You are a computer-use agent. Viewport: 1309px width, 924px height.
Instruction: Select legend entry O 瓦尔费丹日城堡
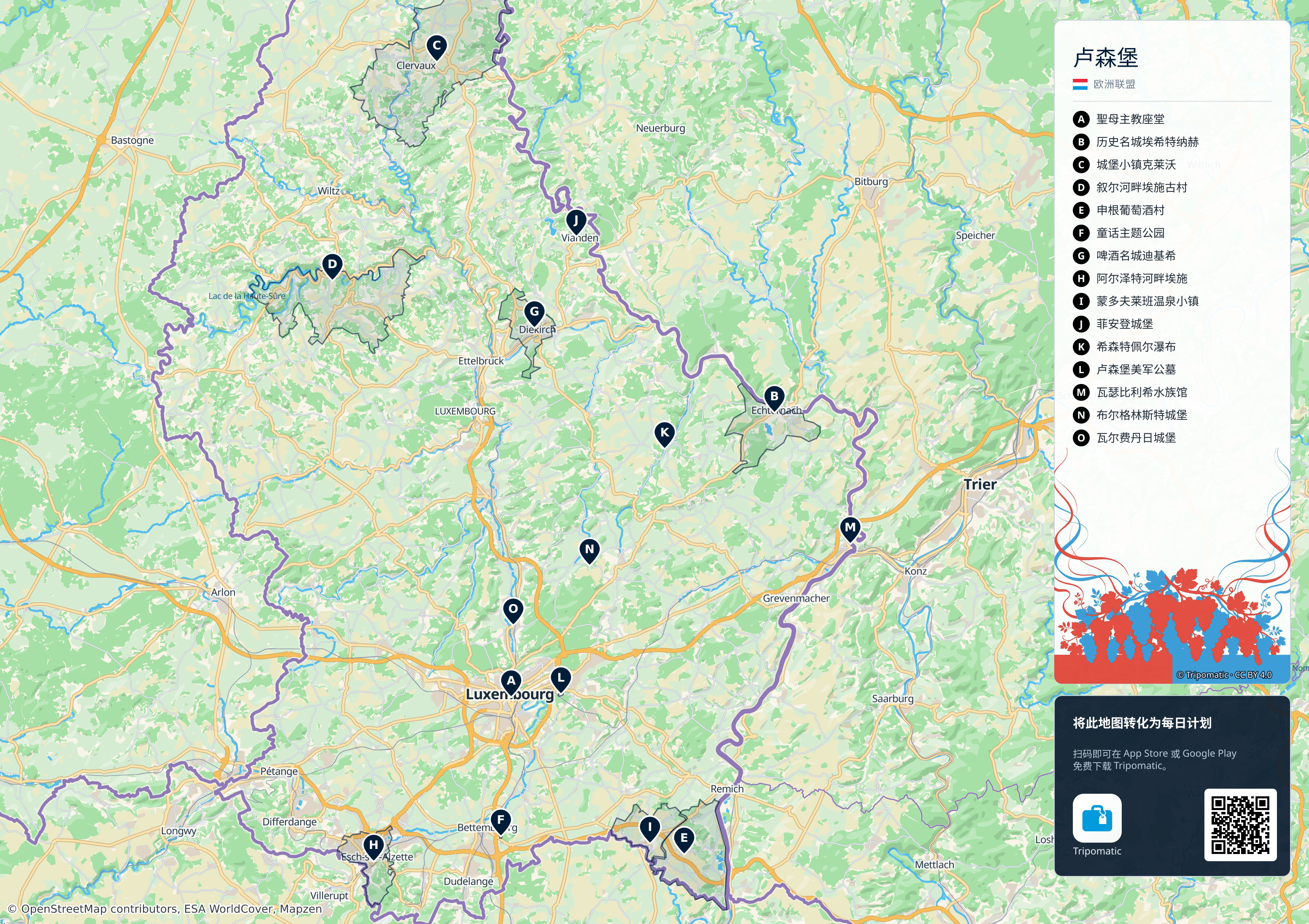(x=1124, y=438)
